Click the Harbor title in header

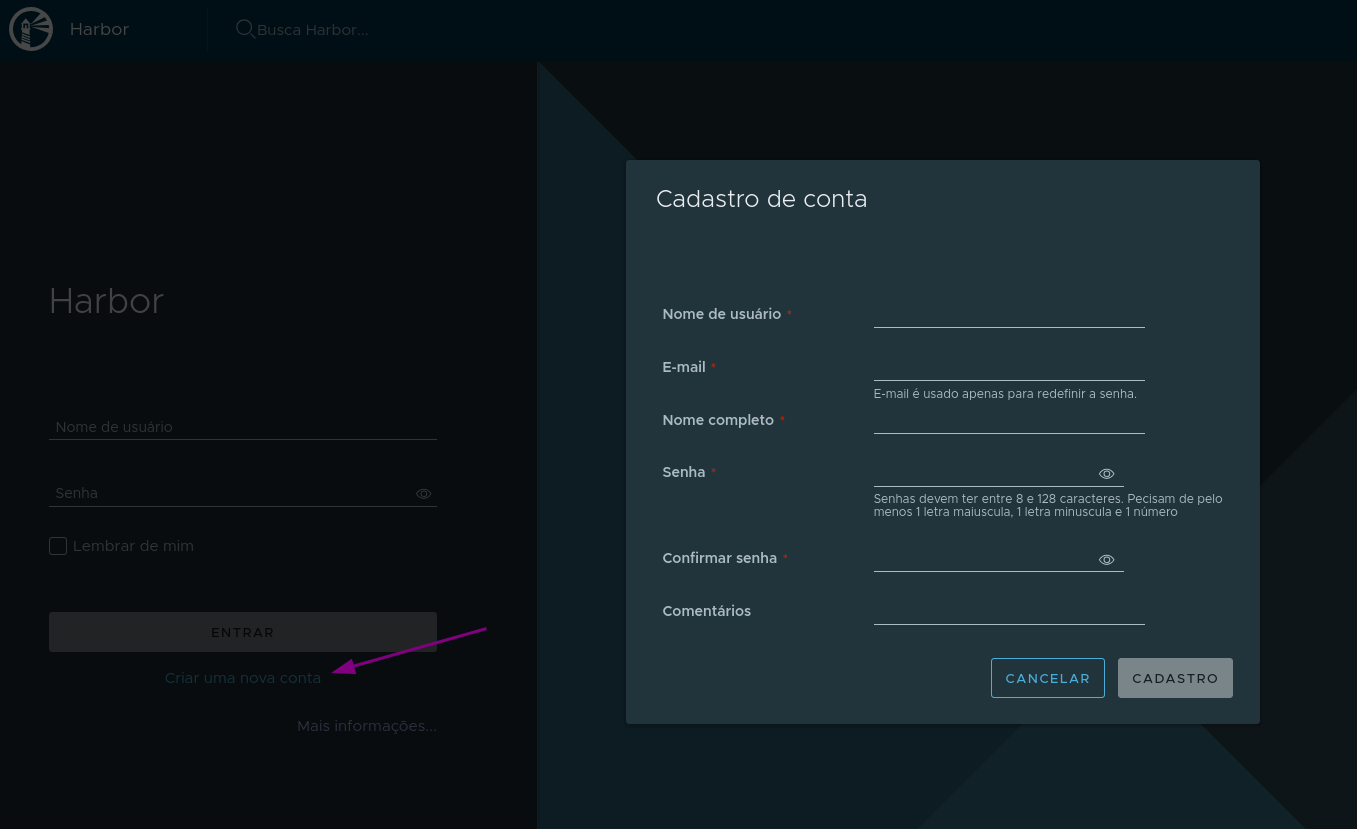pyautogui.click(x=99, y=29)
